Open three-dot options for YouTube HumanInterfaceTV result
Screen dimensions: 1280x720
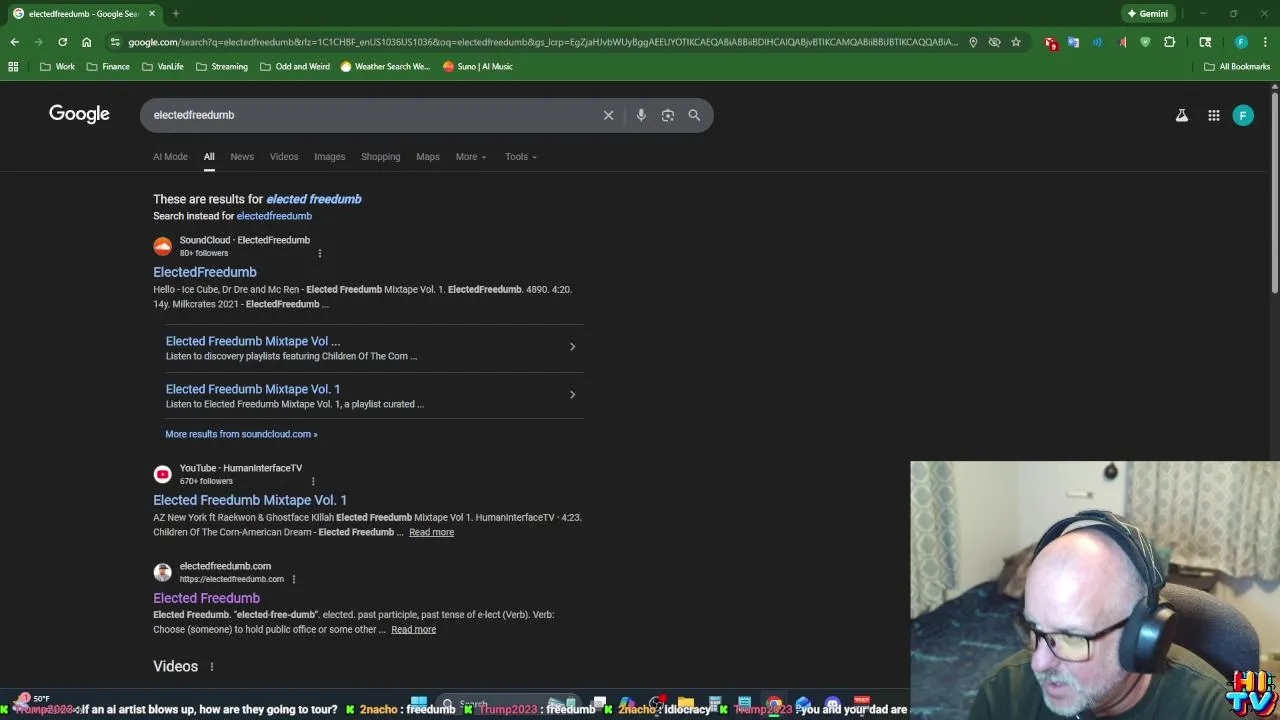pos(313,481)
